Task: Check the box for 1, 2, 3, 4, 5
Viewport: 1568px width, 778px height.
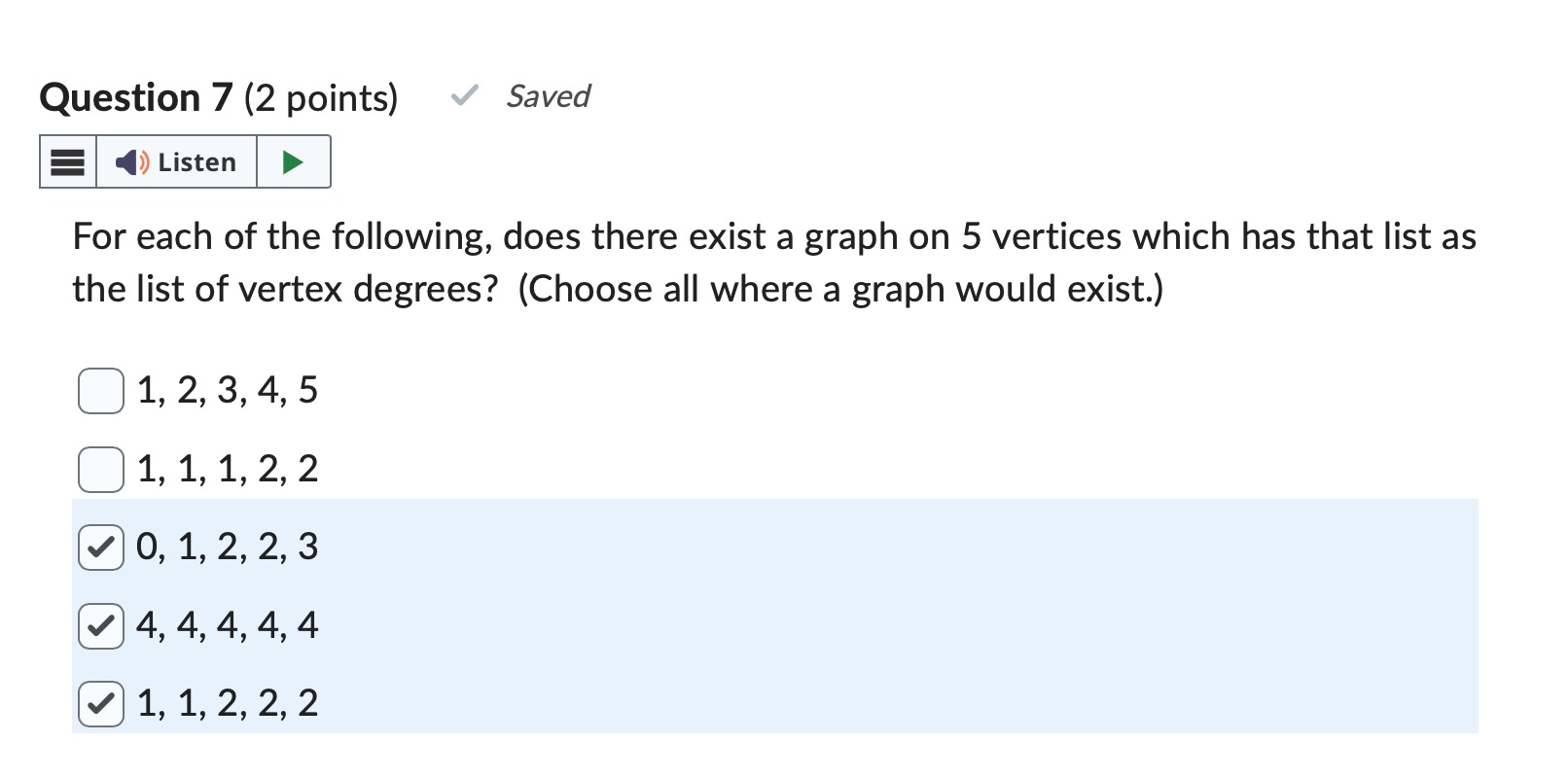Action: pos(101,391)
